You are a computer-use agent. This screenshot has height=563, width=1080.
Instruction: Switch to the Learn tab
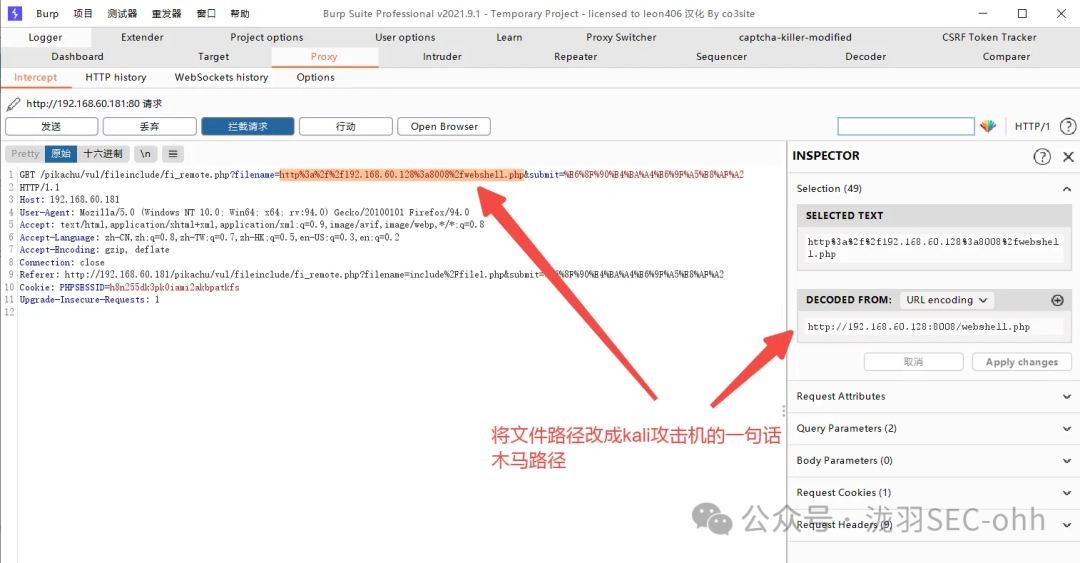coord(509,37)
